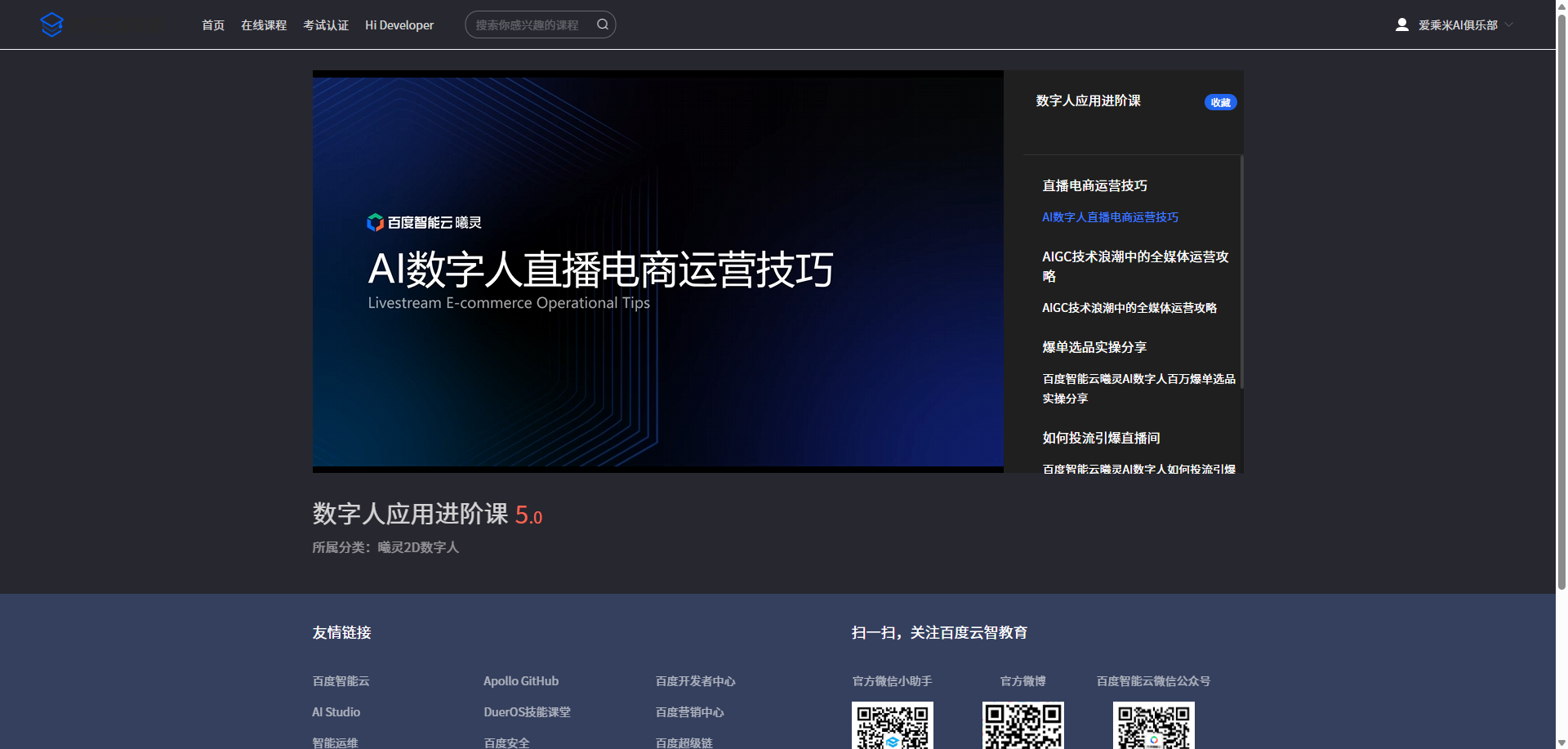Open the Hi Developer menu item
The height and width of the screenshot is (749, 1568).
point(399,25)
